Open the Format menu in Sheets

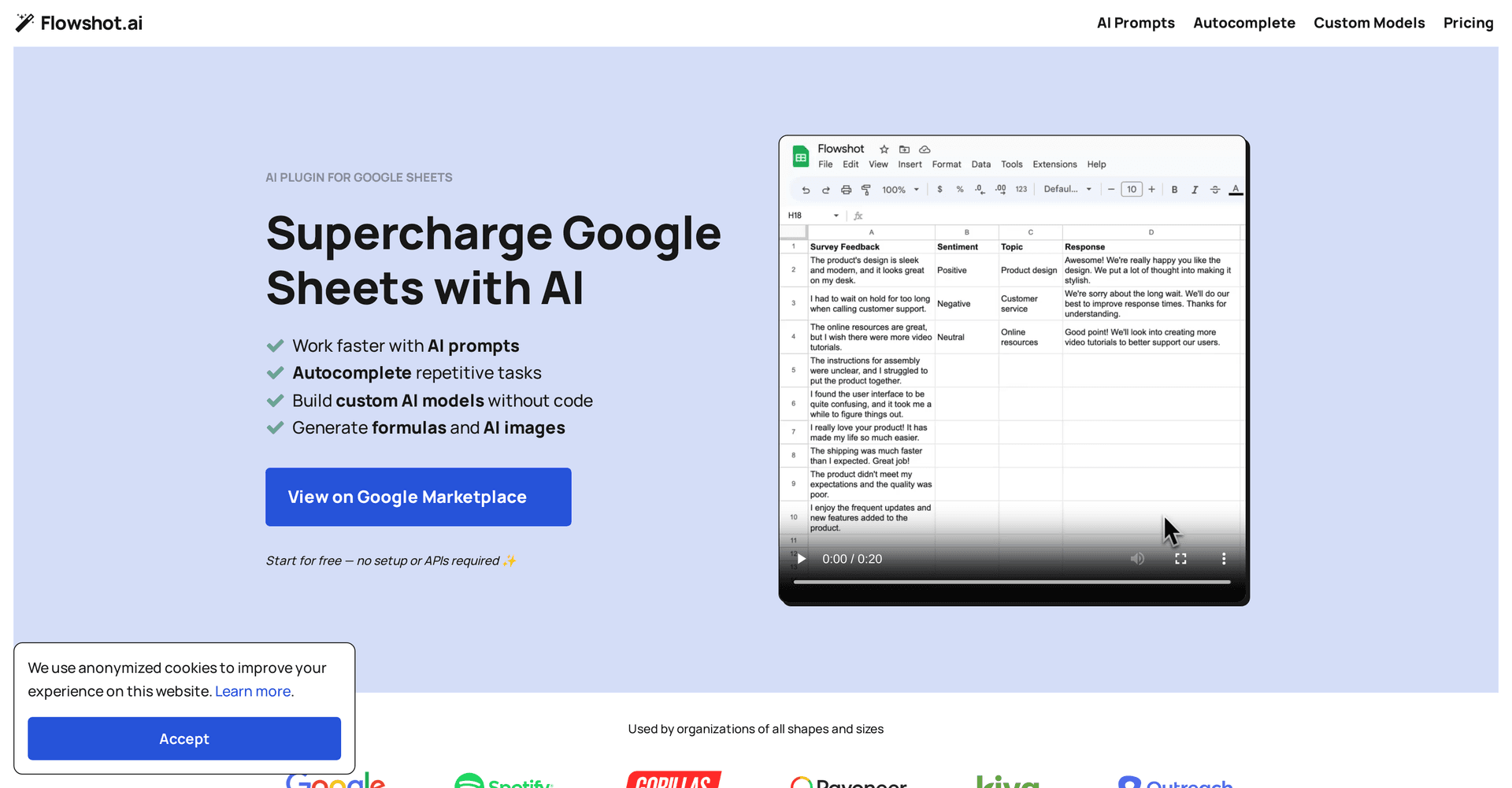947,165
